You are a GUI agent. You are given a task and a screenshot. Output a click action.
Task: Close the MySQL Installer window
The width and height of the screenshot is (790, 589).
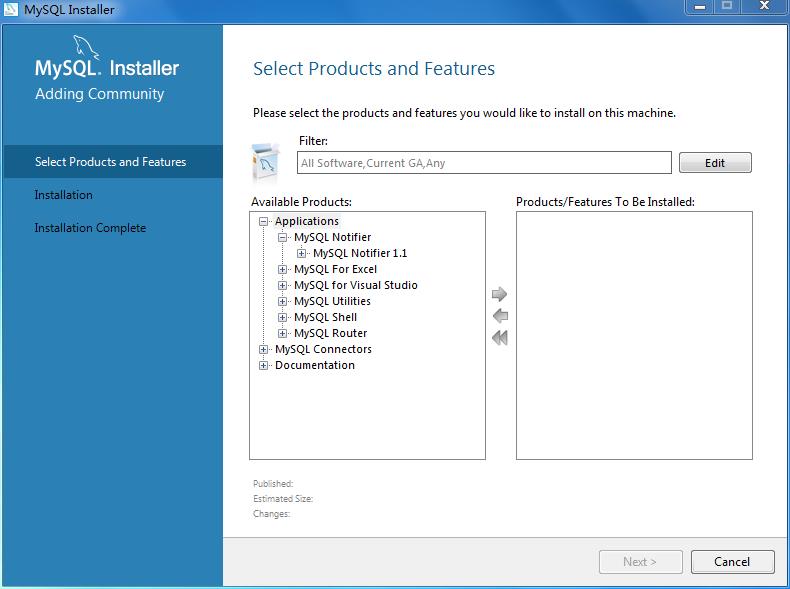764,6
